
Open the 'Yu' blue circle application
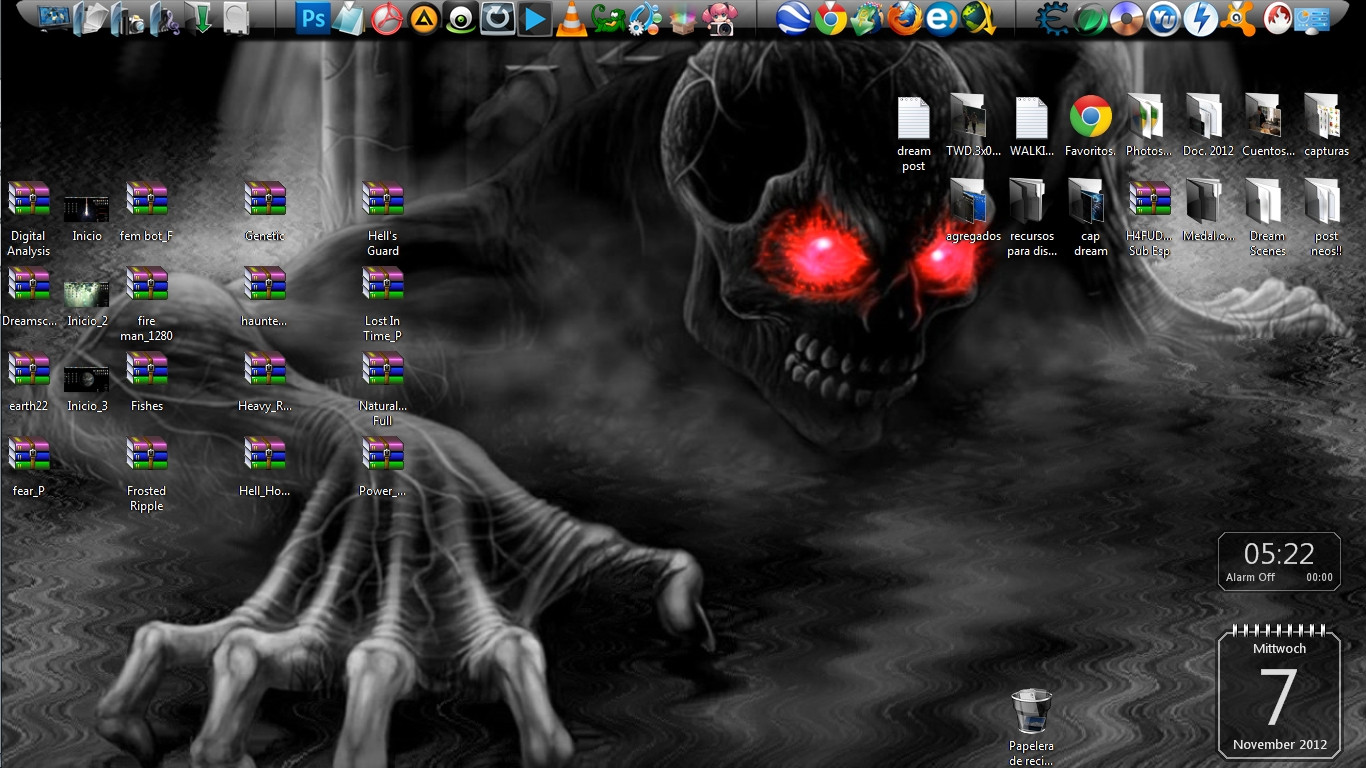coord(1163,18)
